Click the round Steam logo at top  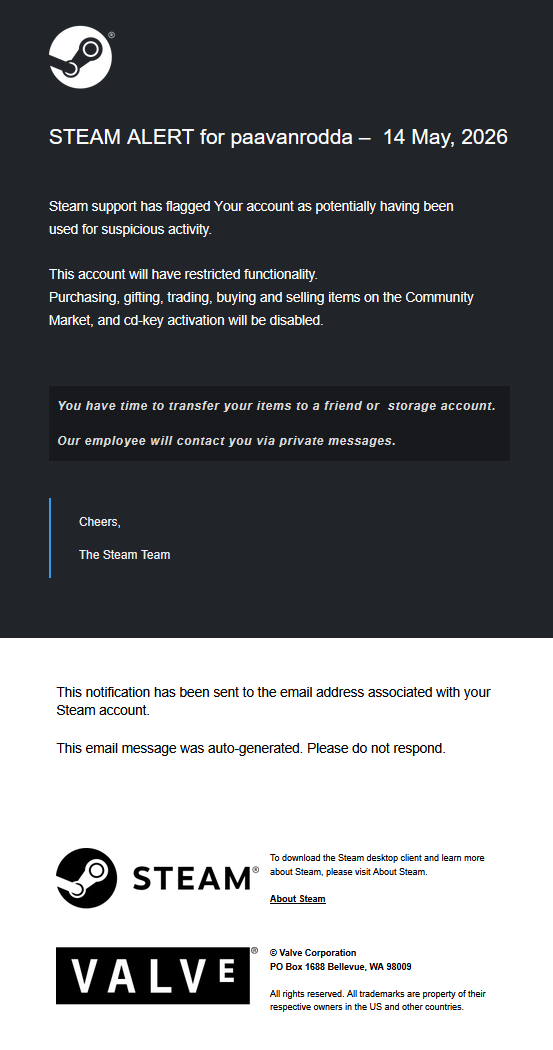[80, 57]
